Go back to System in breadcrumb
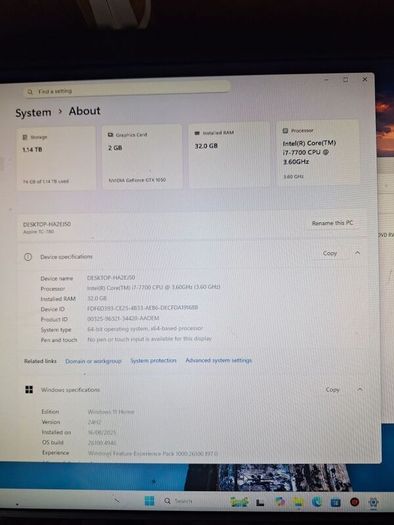This screenshot has height=525, width=394. pos(33,113)
